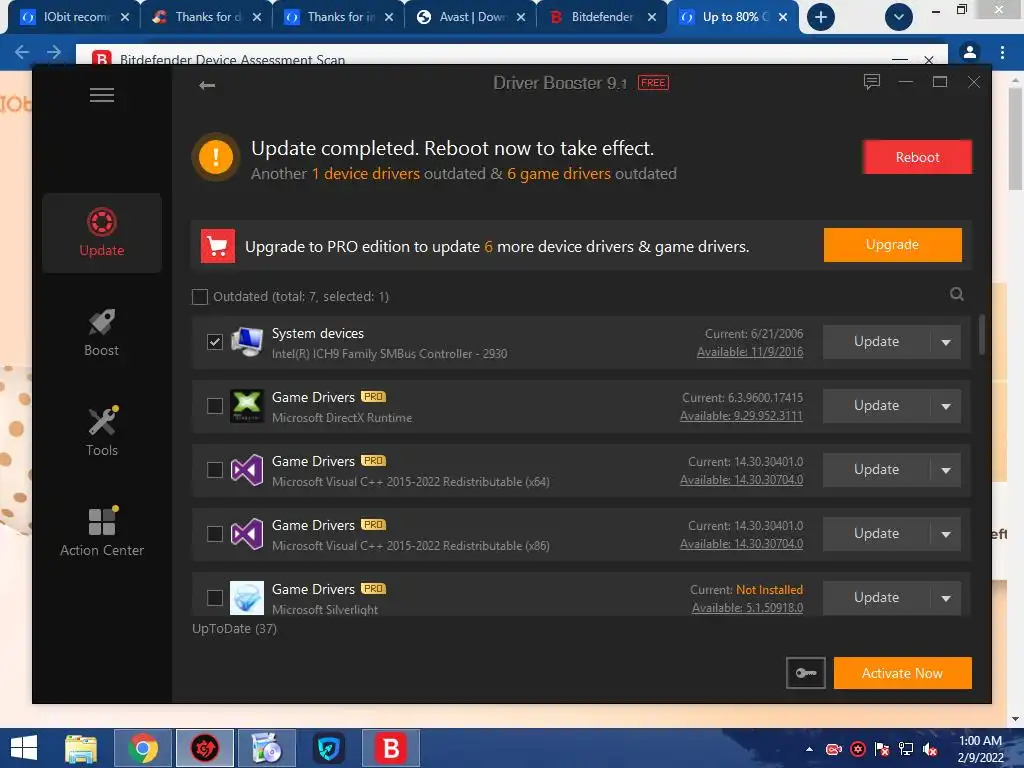
Task: Click the Microsoft Silverlight icon
Action: click(x=247, y=598)
